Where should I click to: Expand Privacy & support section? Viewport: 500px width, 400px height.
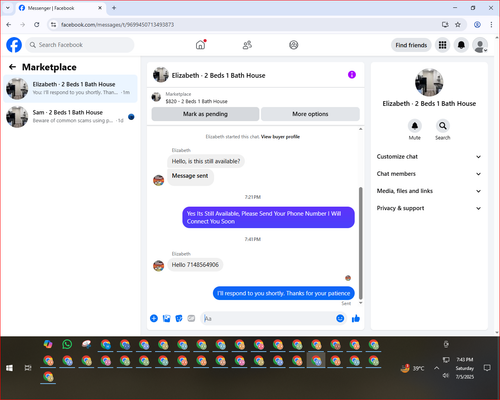pyautogui.click(x=429, y=208)
